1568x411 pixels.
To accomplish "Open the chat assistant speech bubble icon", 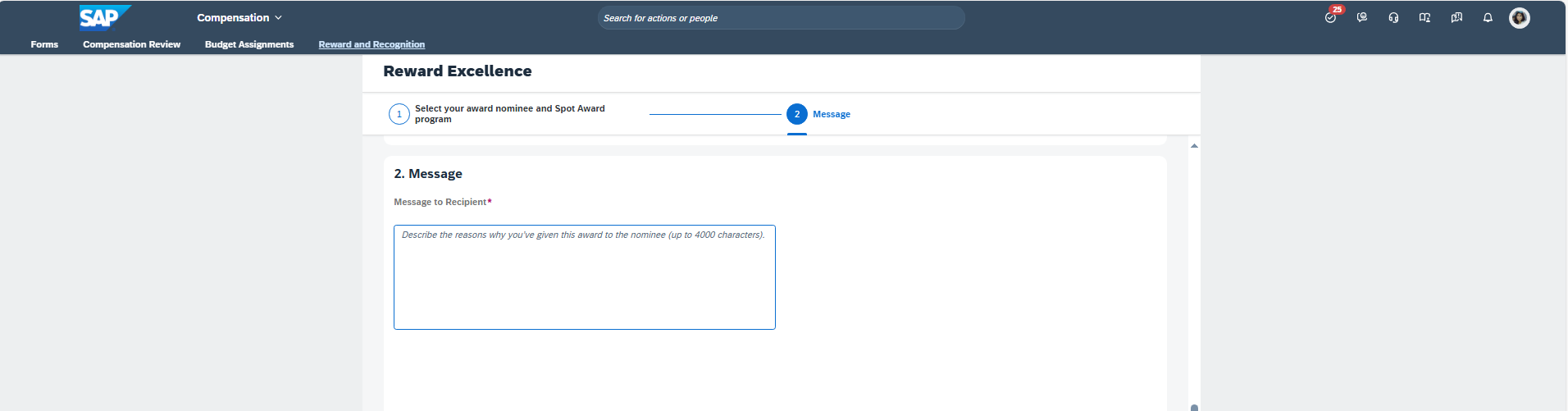I will (x=1362, y=17).
